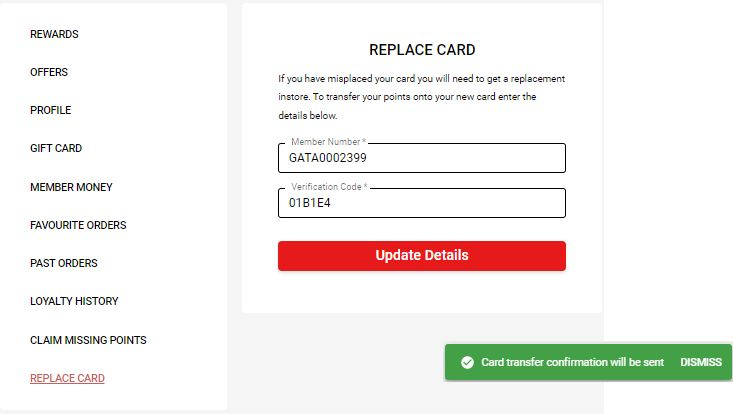The image size is (733, 414).
Task: Focus the Verification Code input field
Action: (x=422, y=203)
